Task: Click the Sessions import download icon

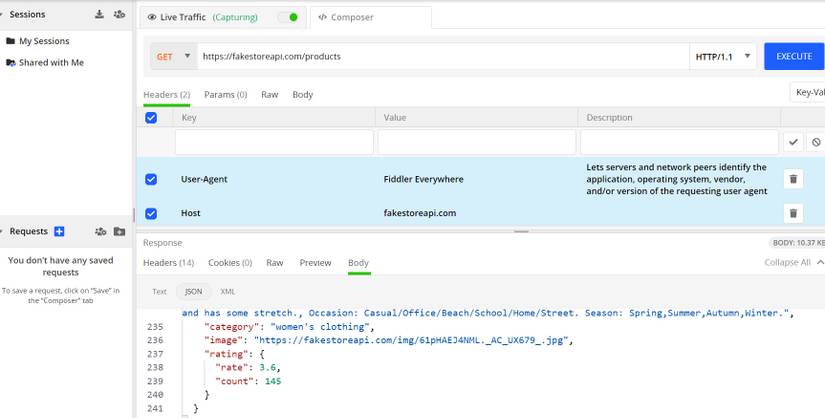Action: (99, 14)
